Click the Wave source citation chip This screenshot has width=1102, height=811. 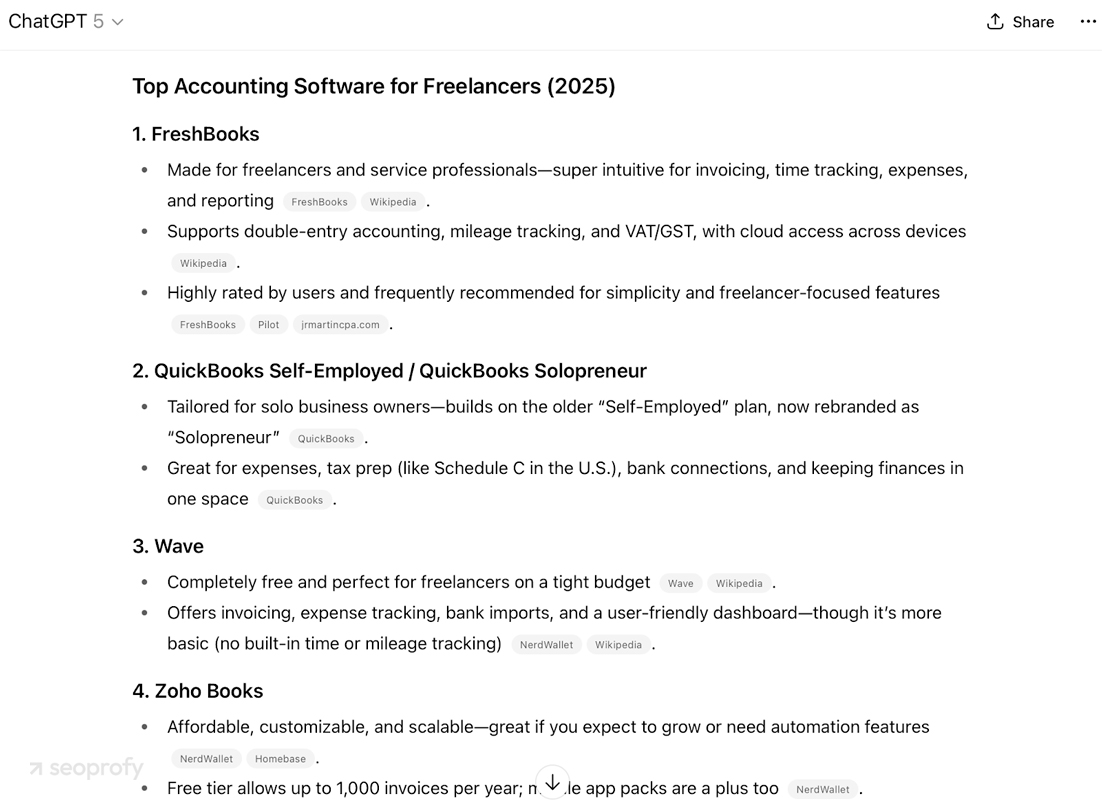[x=680, y=584]
